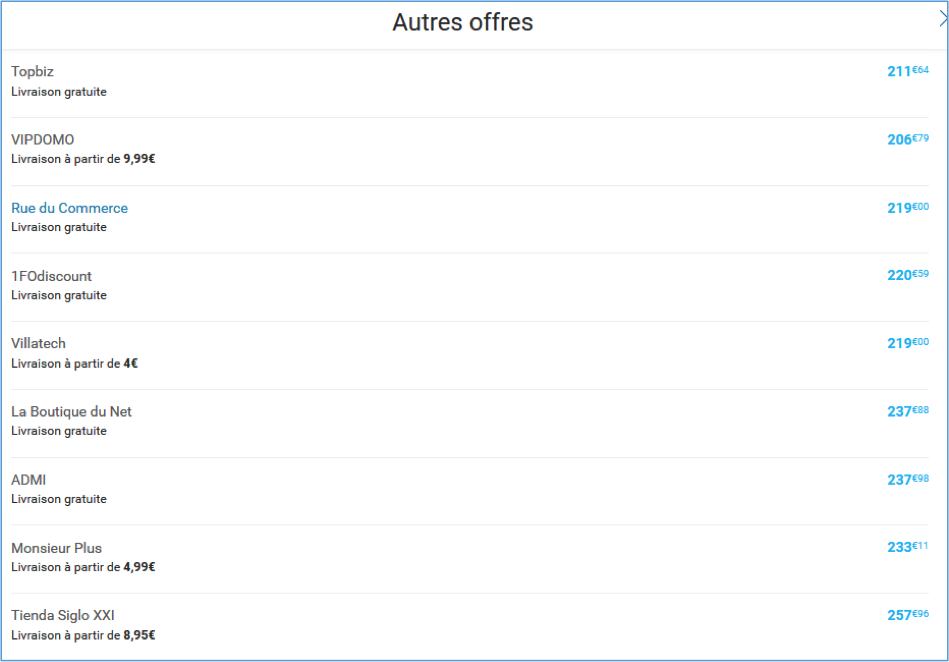949x662 pixels.
Task: Open the Tienda Siglo XXI offer
Action: point(63,615)
